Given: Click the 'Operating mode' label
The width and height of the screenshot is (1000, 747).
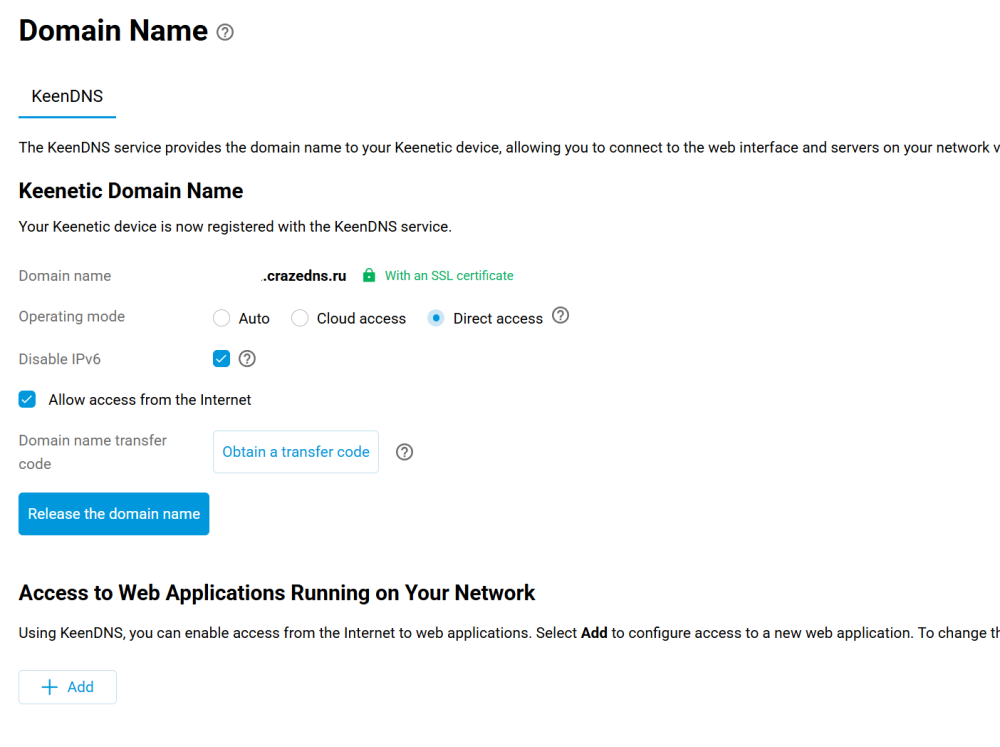Looking at the screenshot, I should (x=71, y=317).
